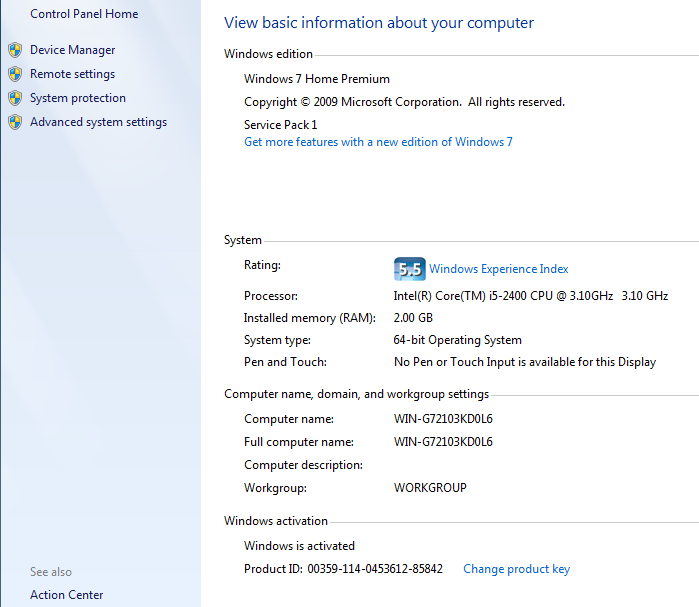Click Get more features with a new edition link
Viewport: 699px width, 607px height.
378,142
